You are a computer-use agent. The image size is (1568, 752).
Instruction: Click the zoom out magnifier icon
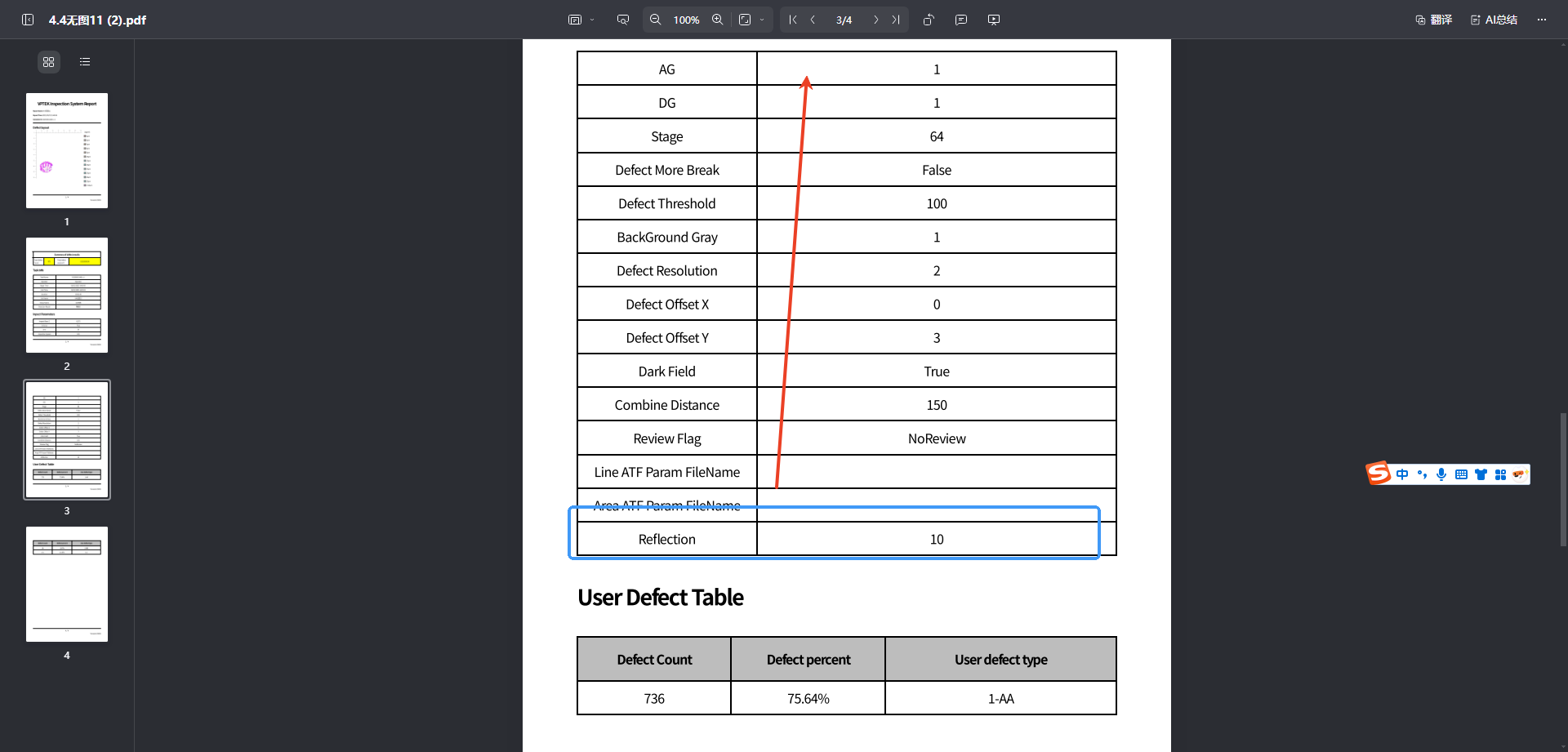[x=655, y=20]
